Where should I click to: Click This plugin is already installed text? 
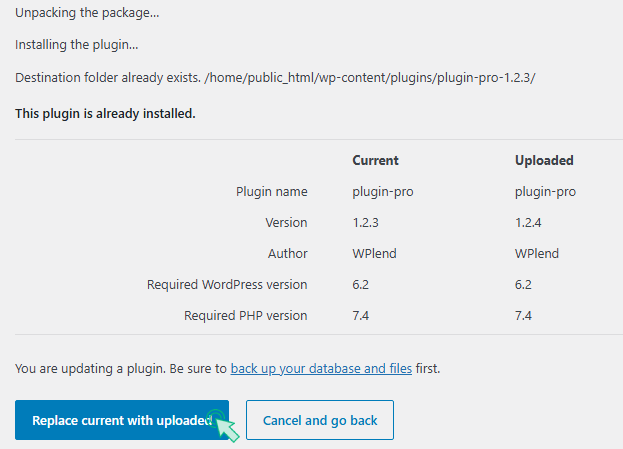click(x=105, y=114)
